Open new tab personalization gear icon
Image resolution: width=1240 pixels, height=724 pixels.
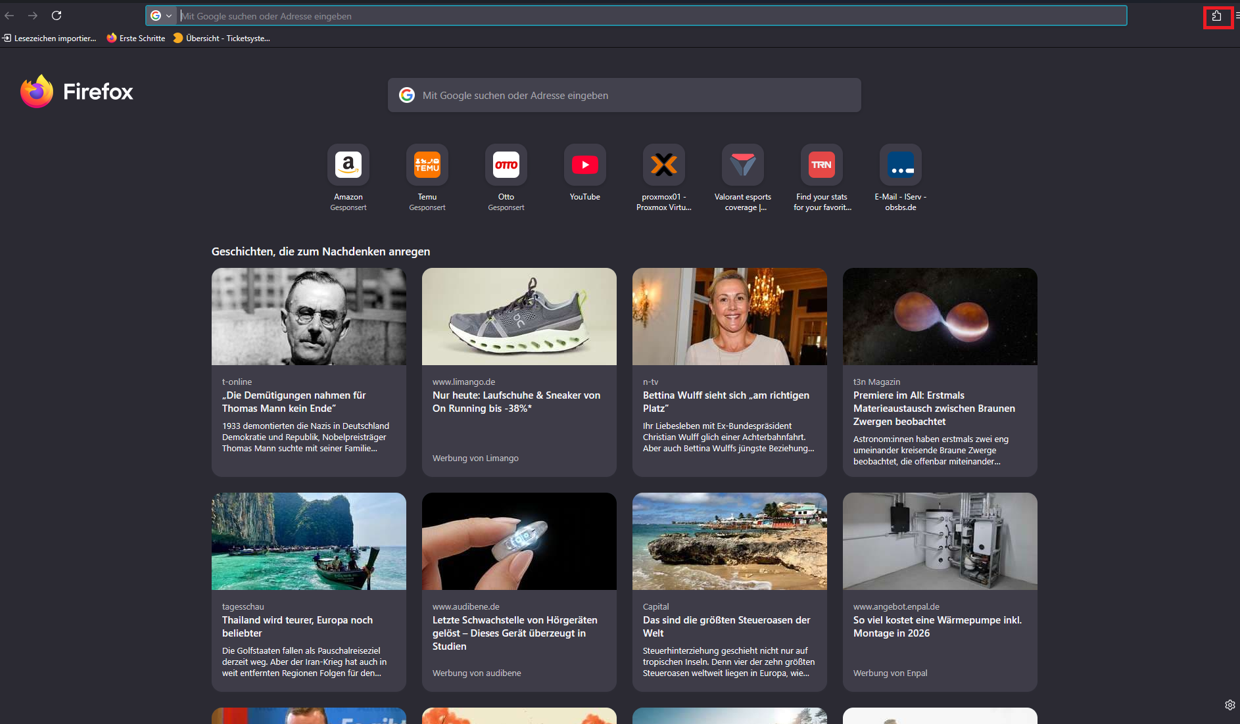click(1229, 705)
